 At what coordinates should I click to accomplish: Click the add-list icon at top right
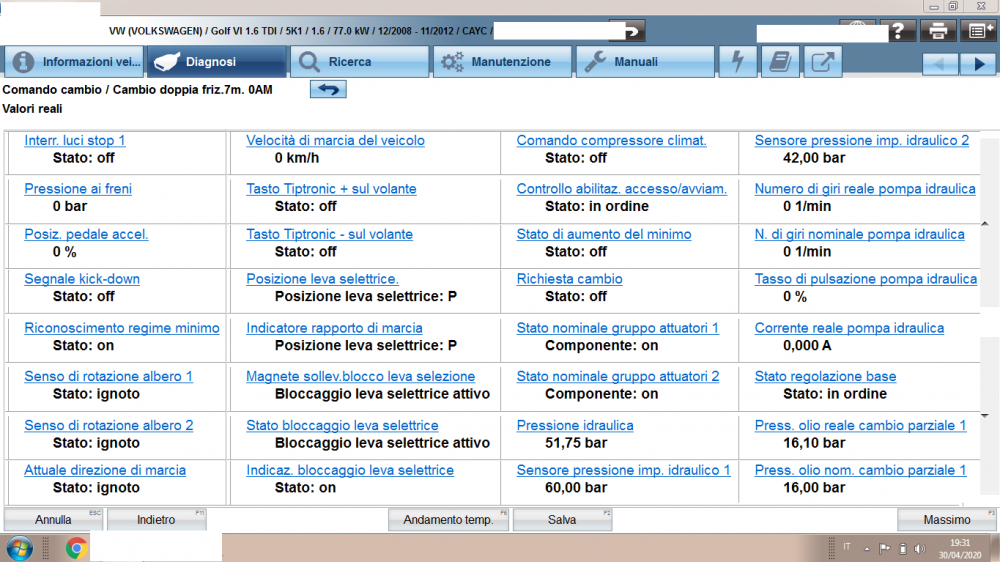(977, 30)
